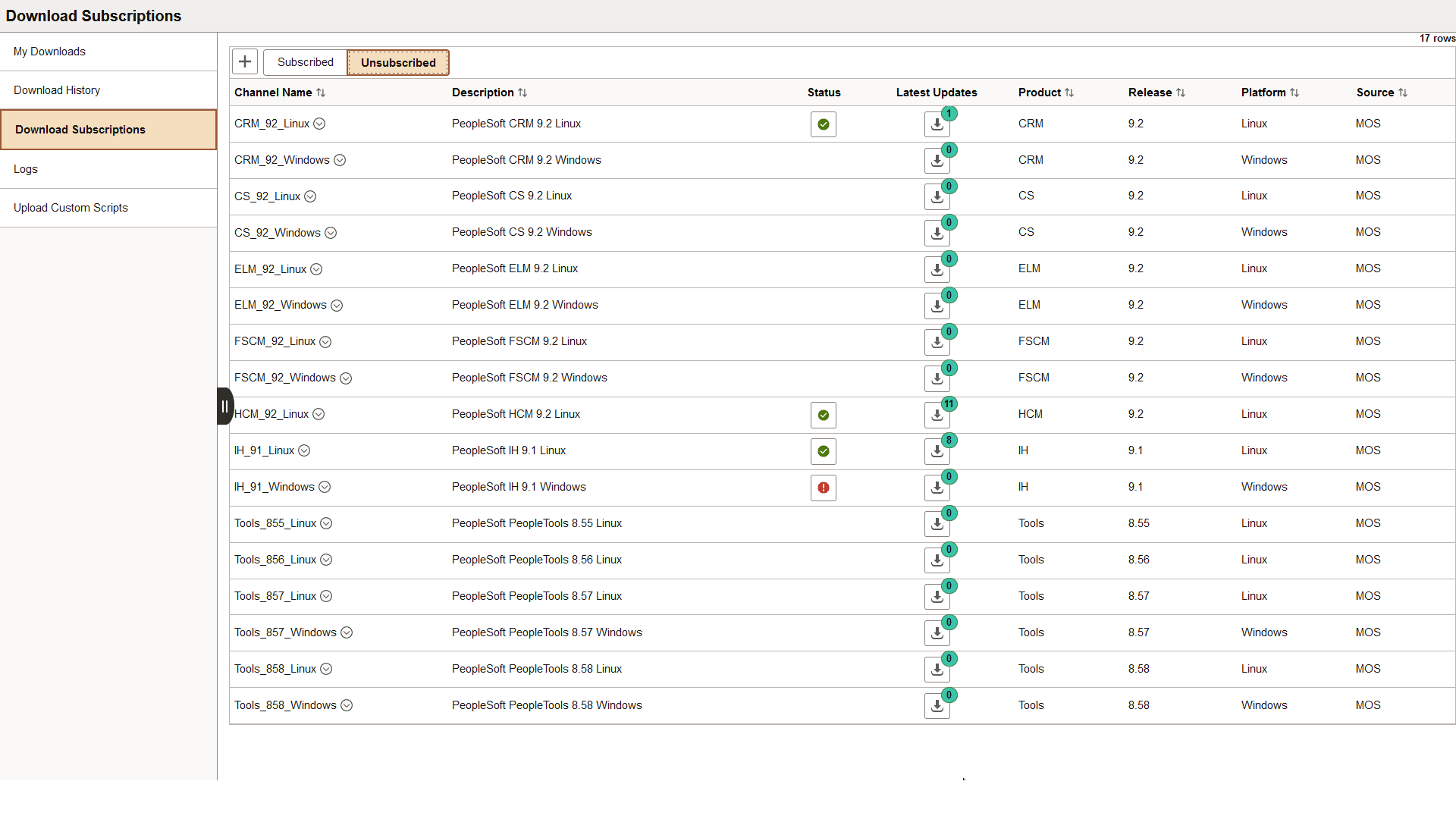Click the download icon for HCM_92_Linux
1456x819 pixels.
tap(937, 415)
